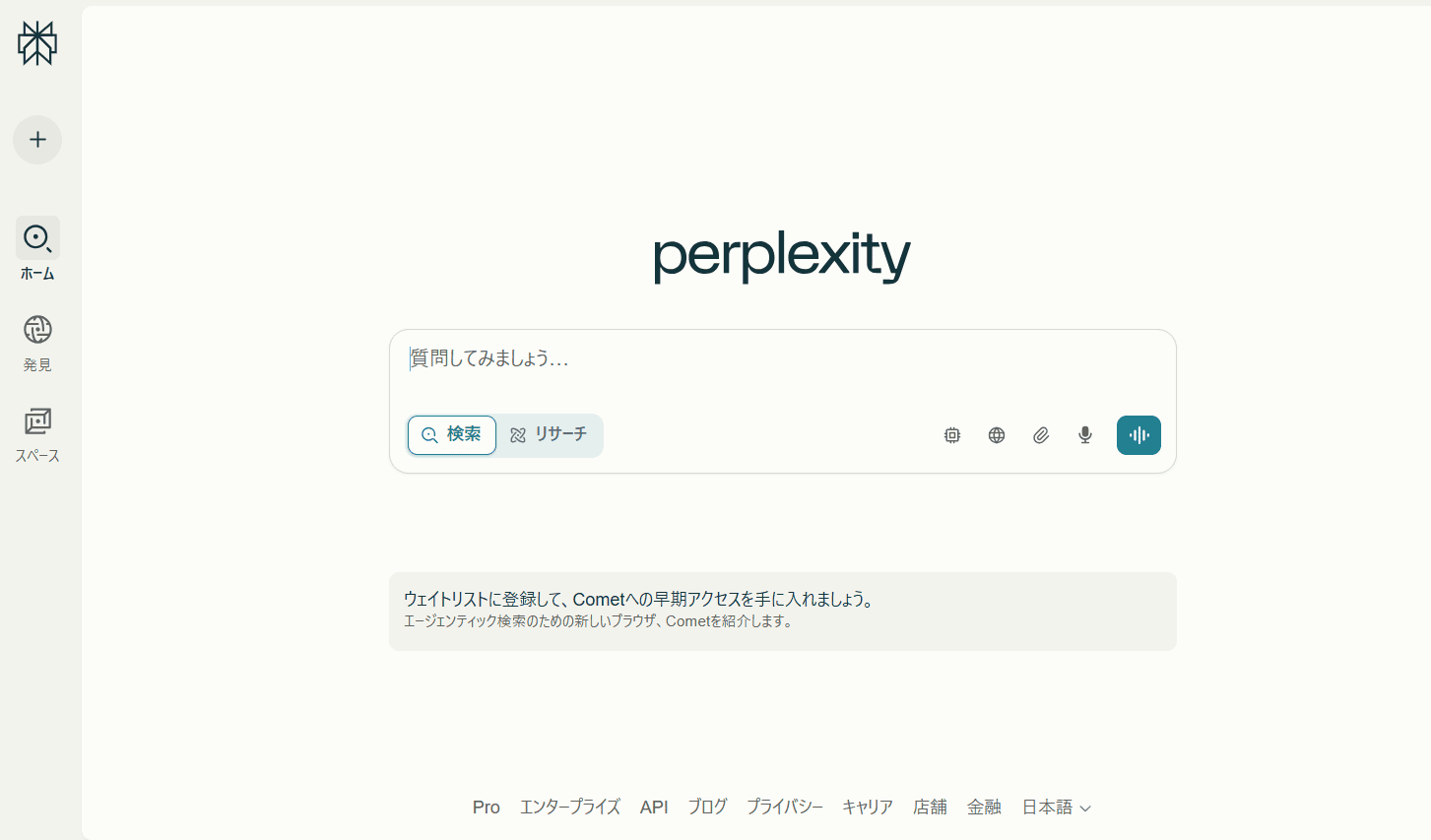Launch voice mode with the teal button
Viewport: 1431px width, 840px height.
[1138, 434]
